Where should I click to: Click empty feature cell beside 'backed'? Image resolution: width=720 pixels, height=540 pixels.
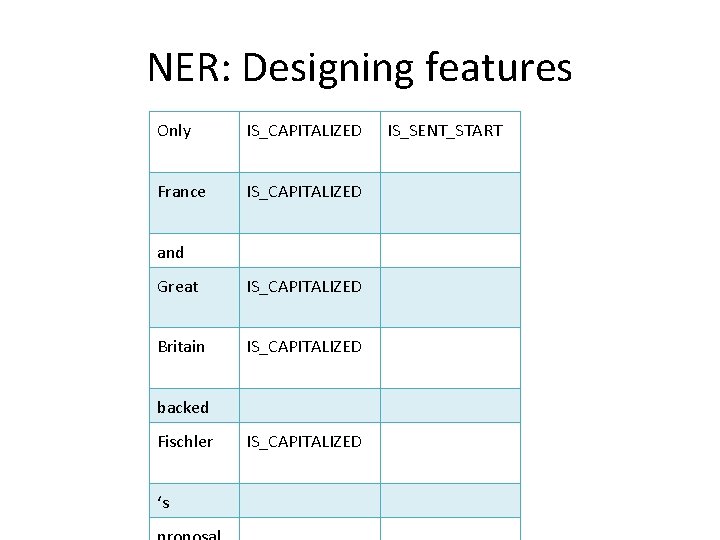(x=309, y=405)
